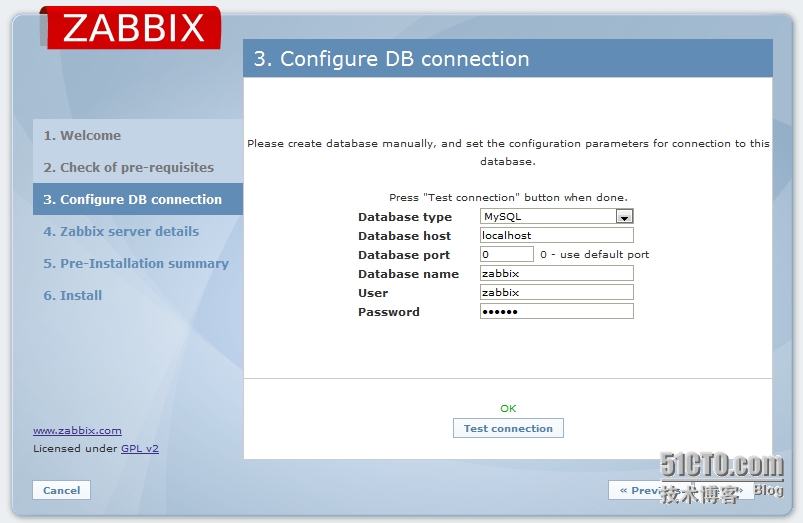This screenshot has height=523, width=803.
Task: Click the 'Press "Test connection" button when done.' text
Action: pyautogui.click(x=508, y=198)
